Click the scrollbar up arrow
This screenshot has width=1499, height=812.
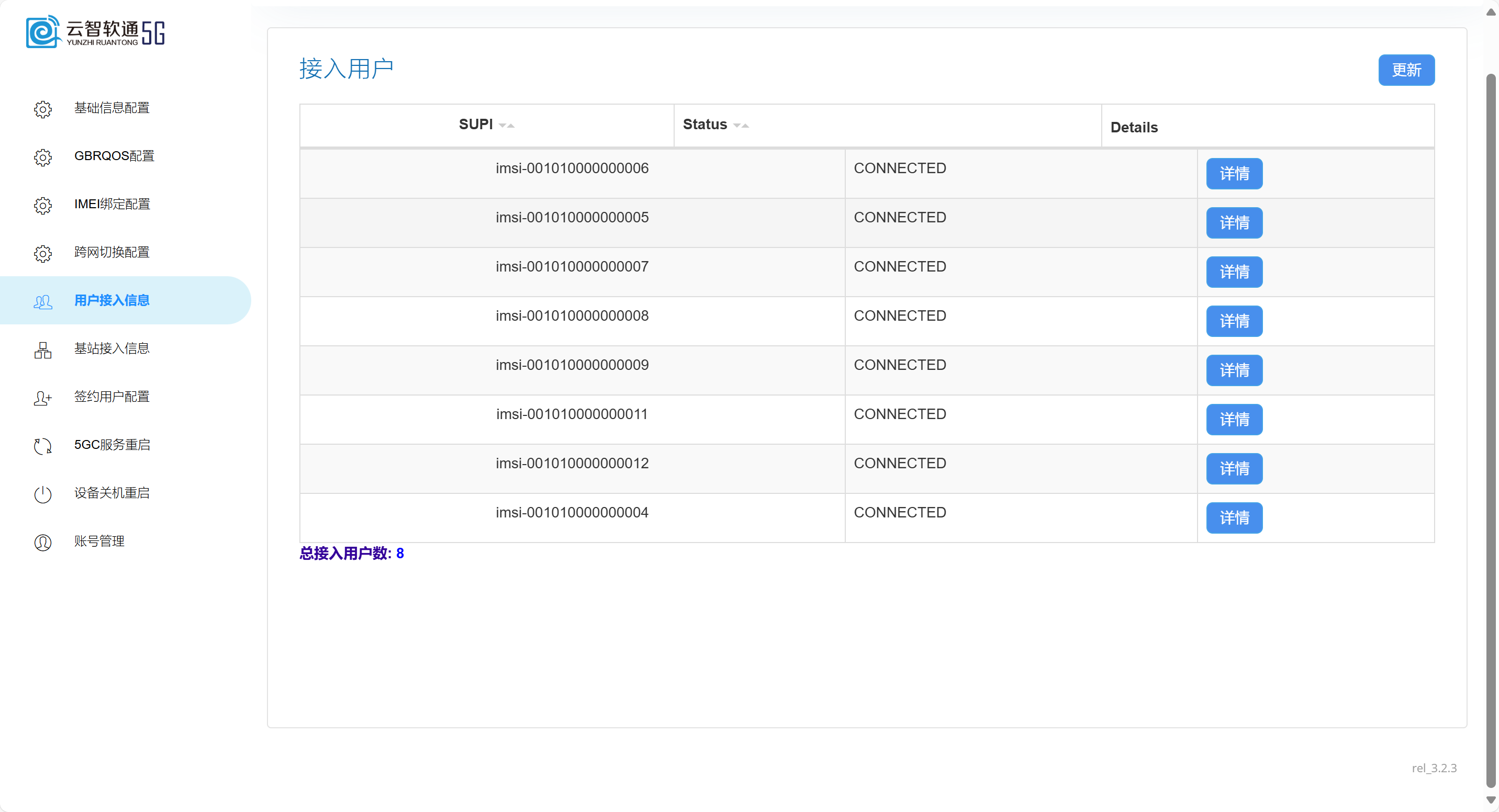coord(1490,12)
